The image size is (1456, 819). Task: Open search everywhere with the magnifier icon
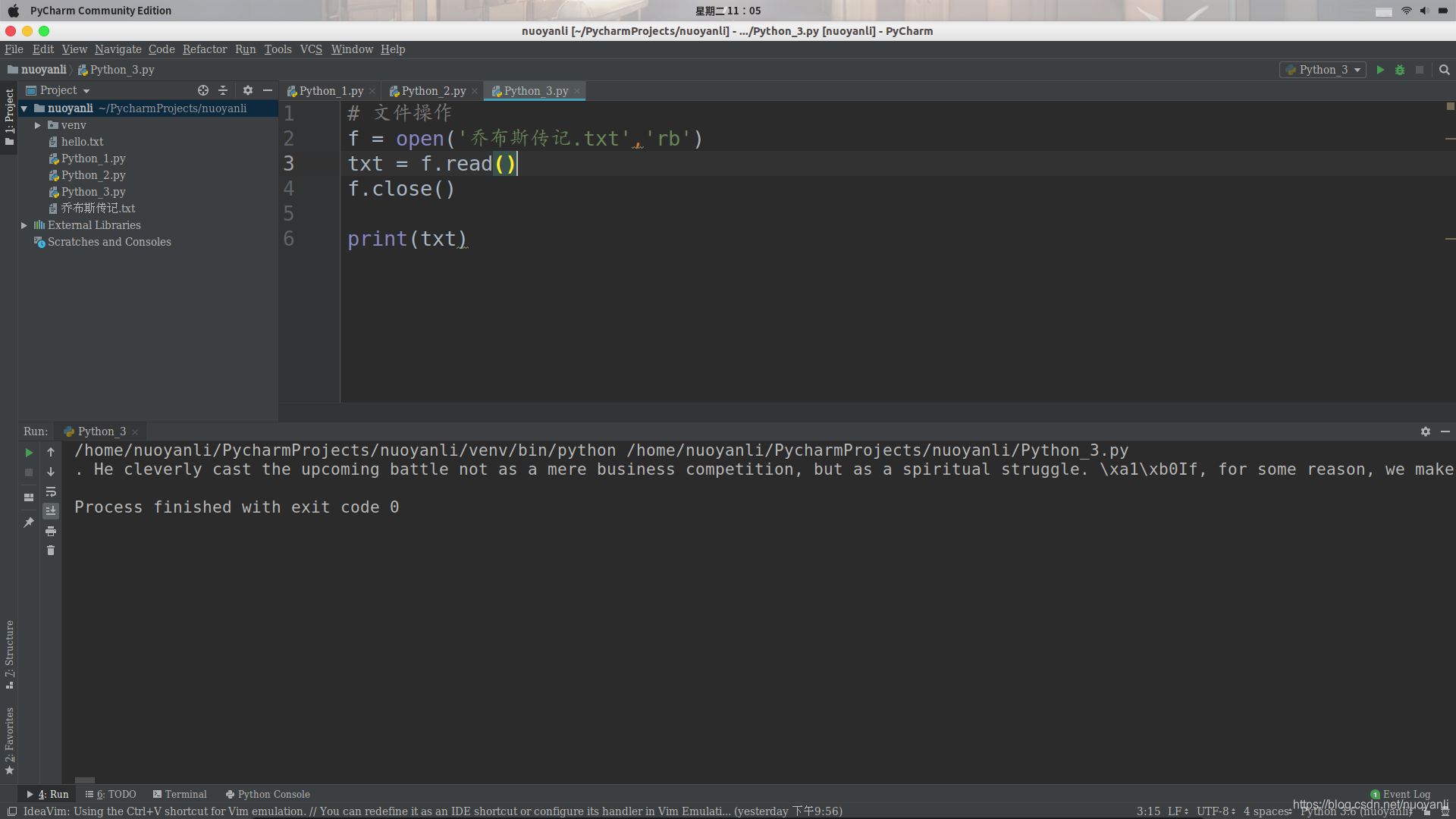coord(1444,70)
